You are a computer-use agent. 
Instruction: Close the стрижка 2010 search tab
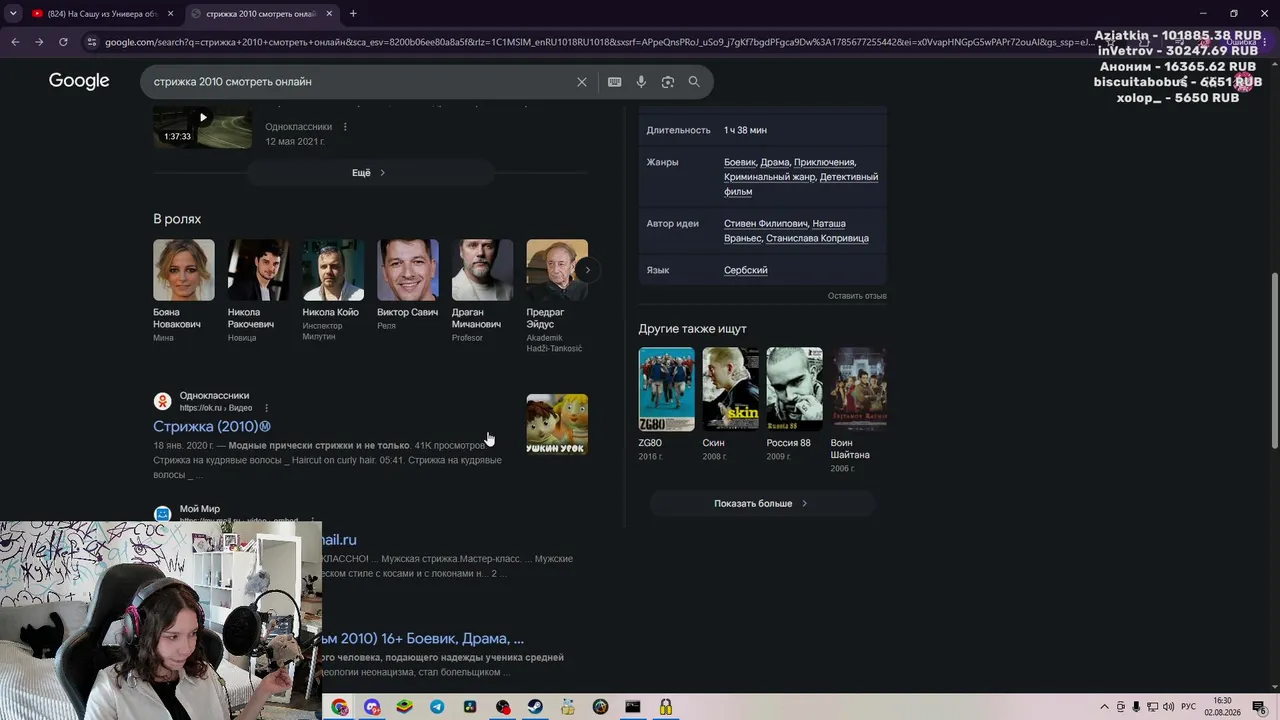click(x=329, y=14)
